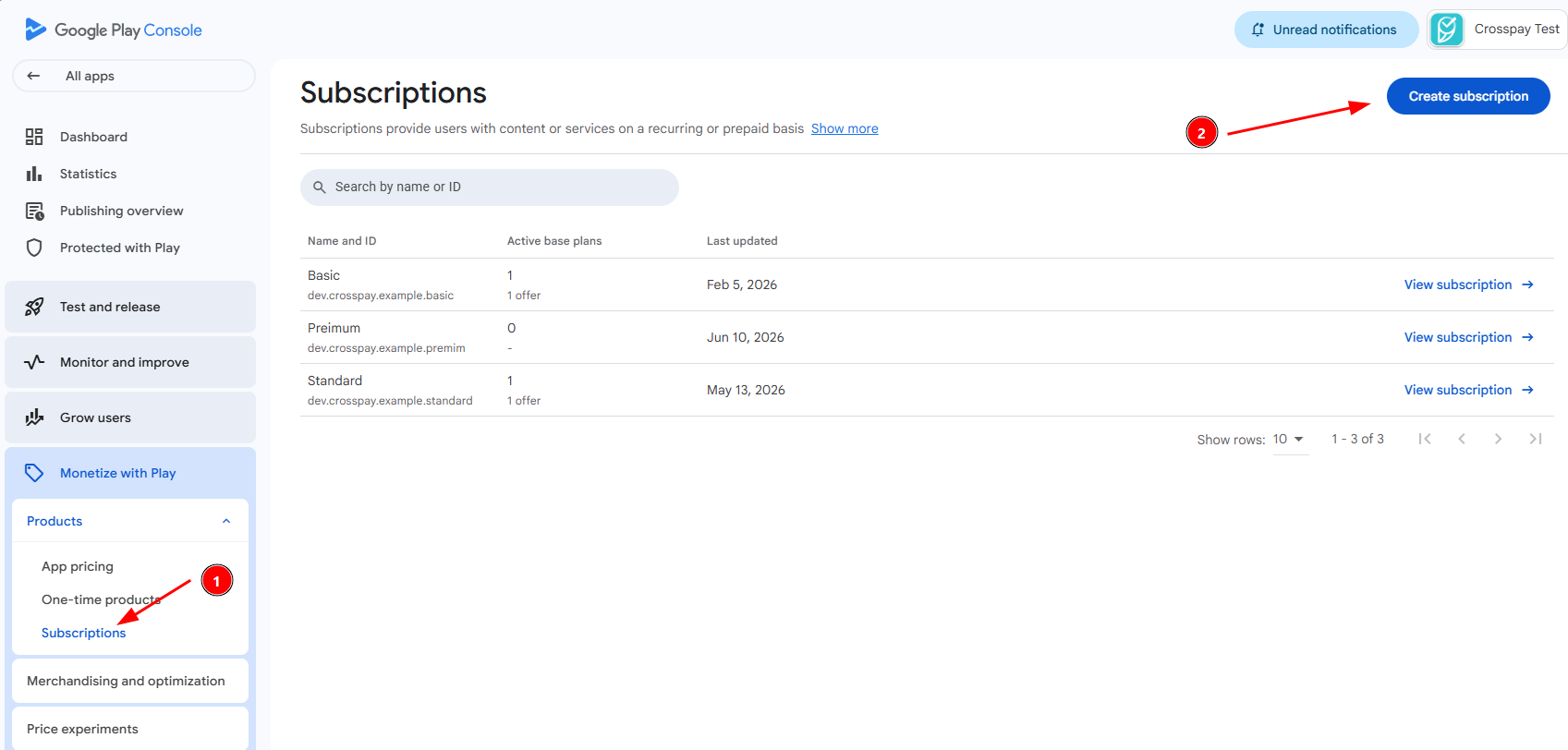Open Test and release section

point(130,307)
